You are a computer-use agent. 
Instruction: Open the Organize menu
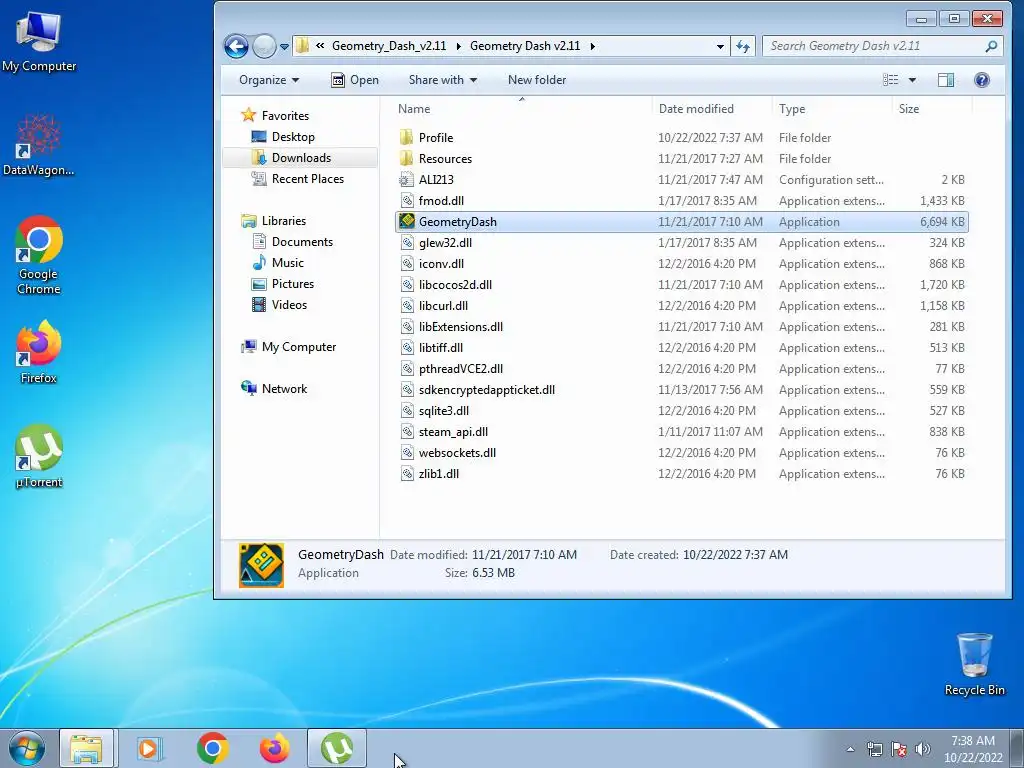[268, 80]
